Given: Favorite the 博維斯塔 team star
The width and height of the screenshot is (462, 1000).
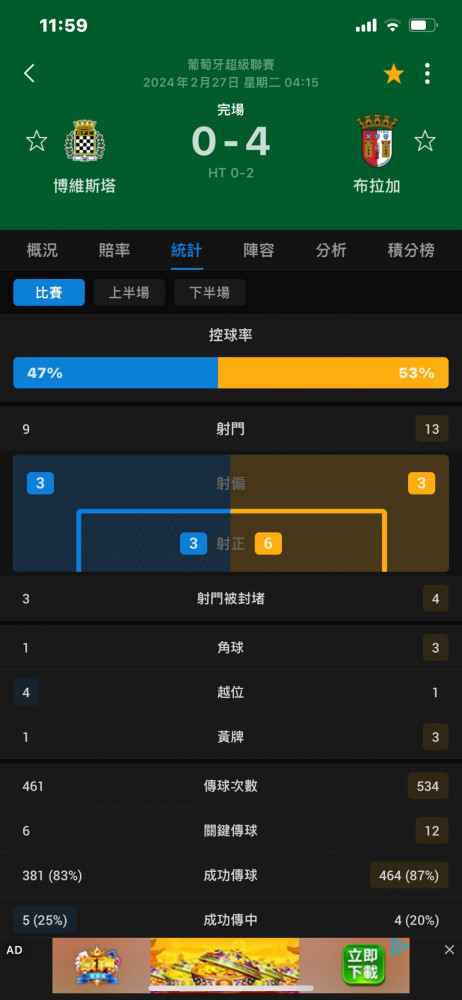Looking at the screenshot, I should point(36,140).
